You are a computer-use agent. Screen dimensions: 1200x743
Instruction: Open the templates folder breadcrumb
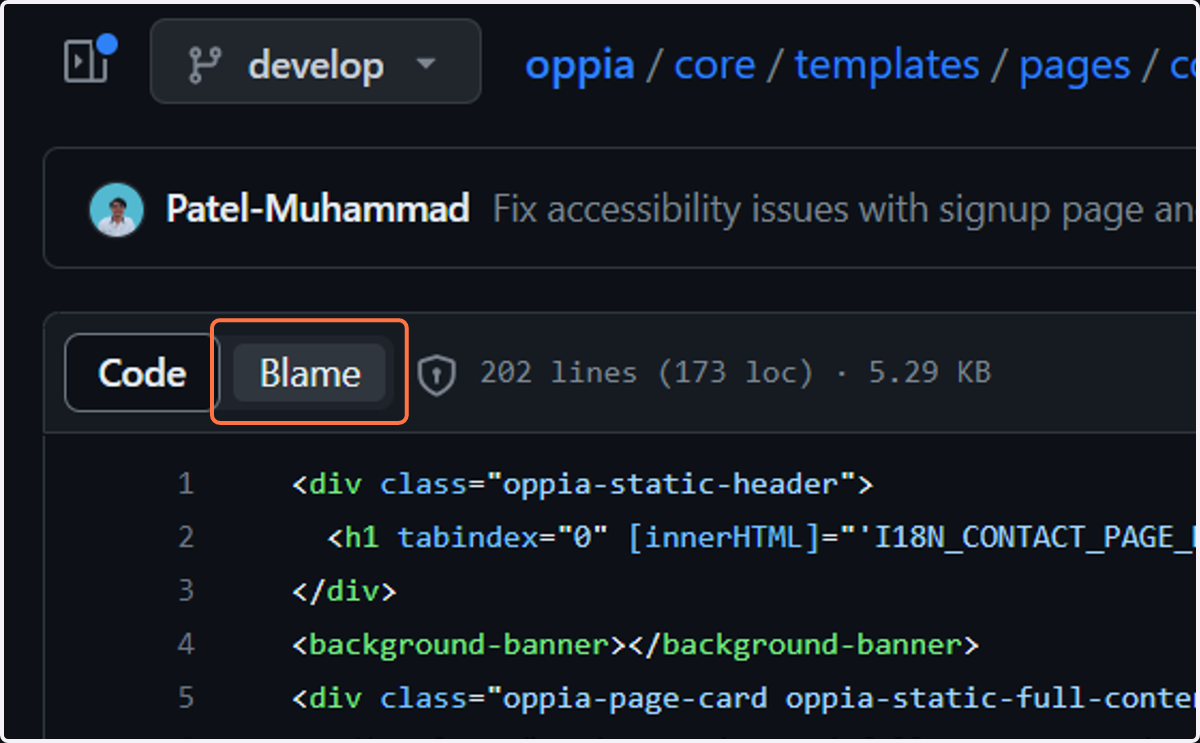887,66
